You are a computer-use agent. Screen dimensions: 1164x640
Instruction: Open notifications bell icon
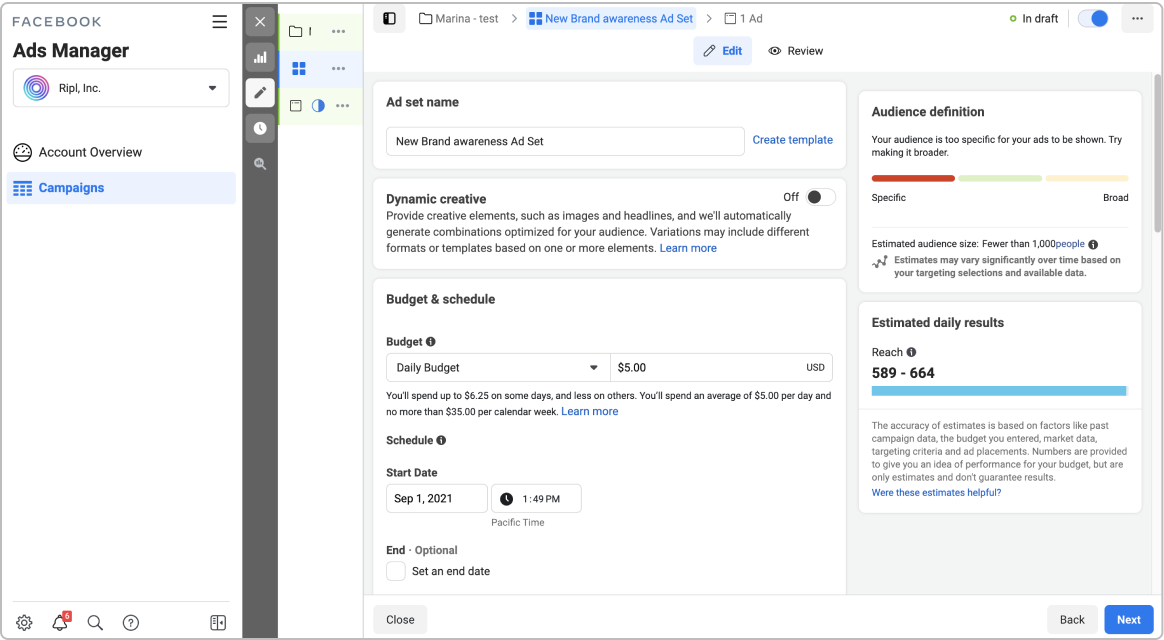point(60,622)
